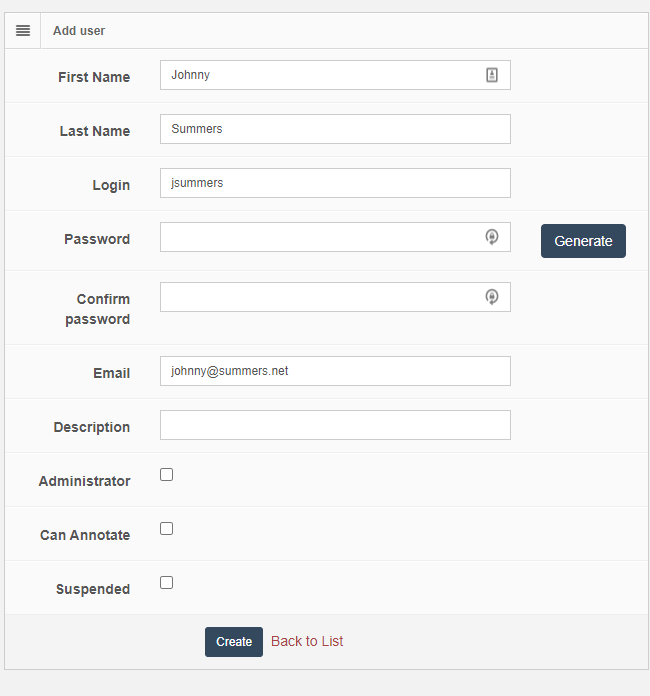Tick the Can Annotate checkbox
Screen dimensions: 650x696
(x=167, y=529)
